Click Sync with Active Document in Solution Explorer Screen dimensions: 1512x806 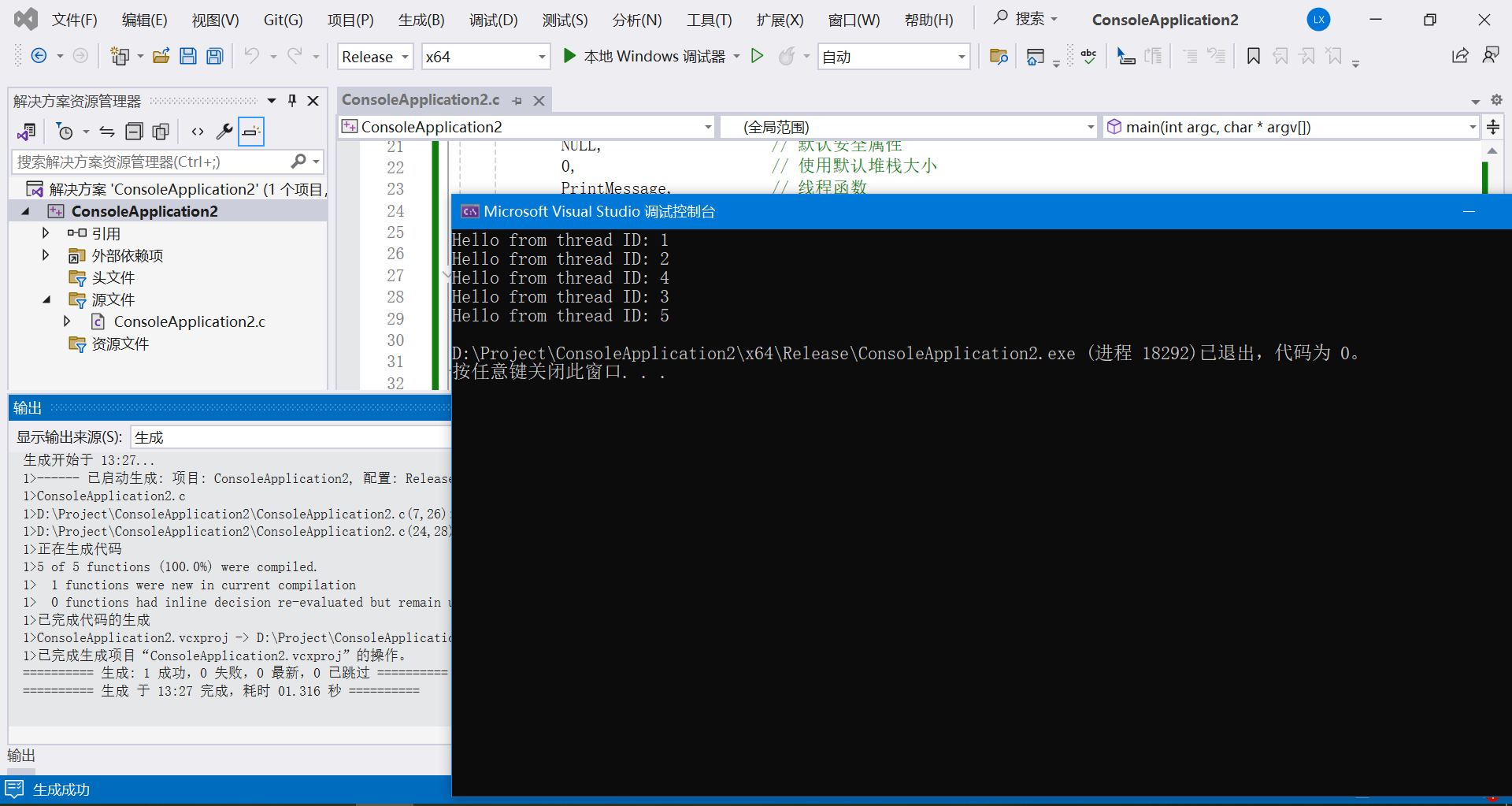pyautogui.click(x=107, y=131)
